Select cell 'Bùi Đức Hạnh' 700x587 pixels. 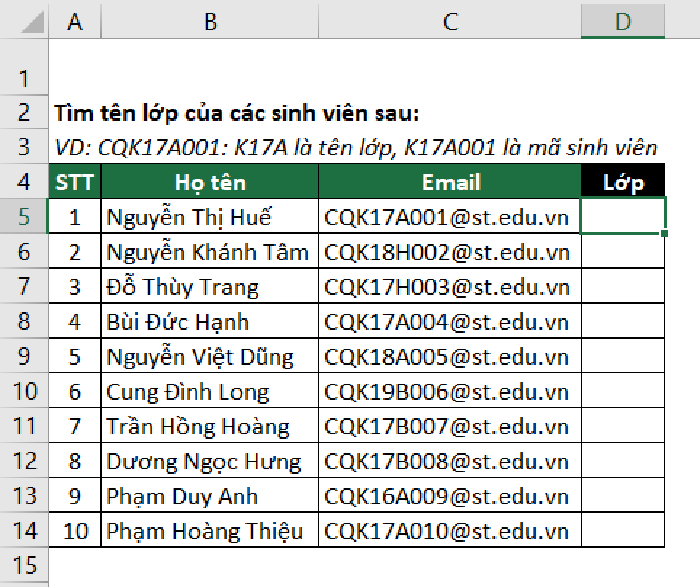210,321
